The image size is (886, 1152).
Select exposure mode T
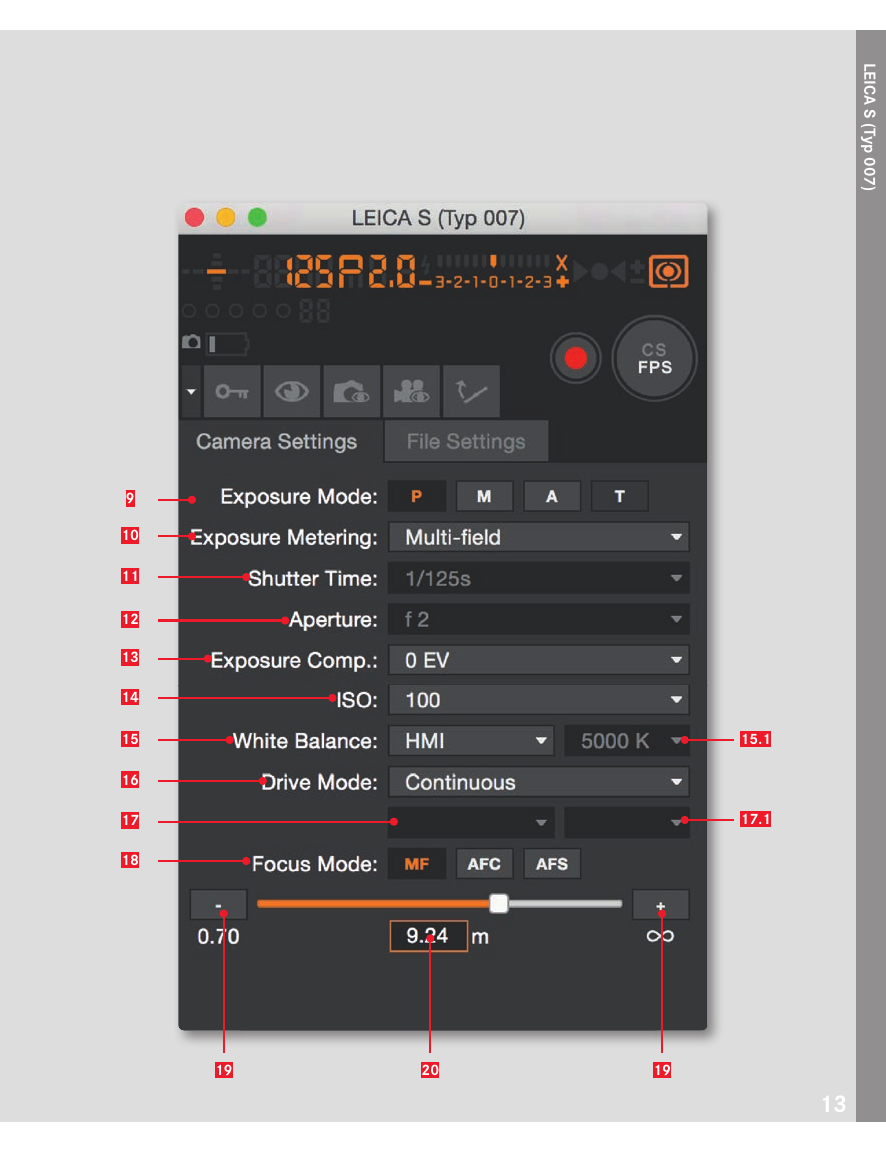(619, 496)
